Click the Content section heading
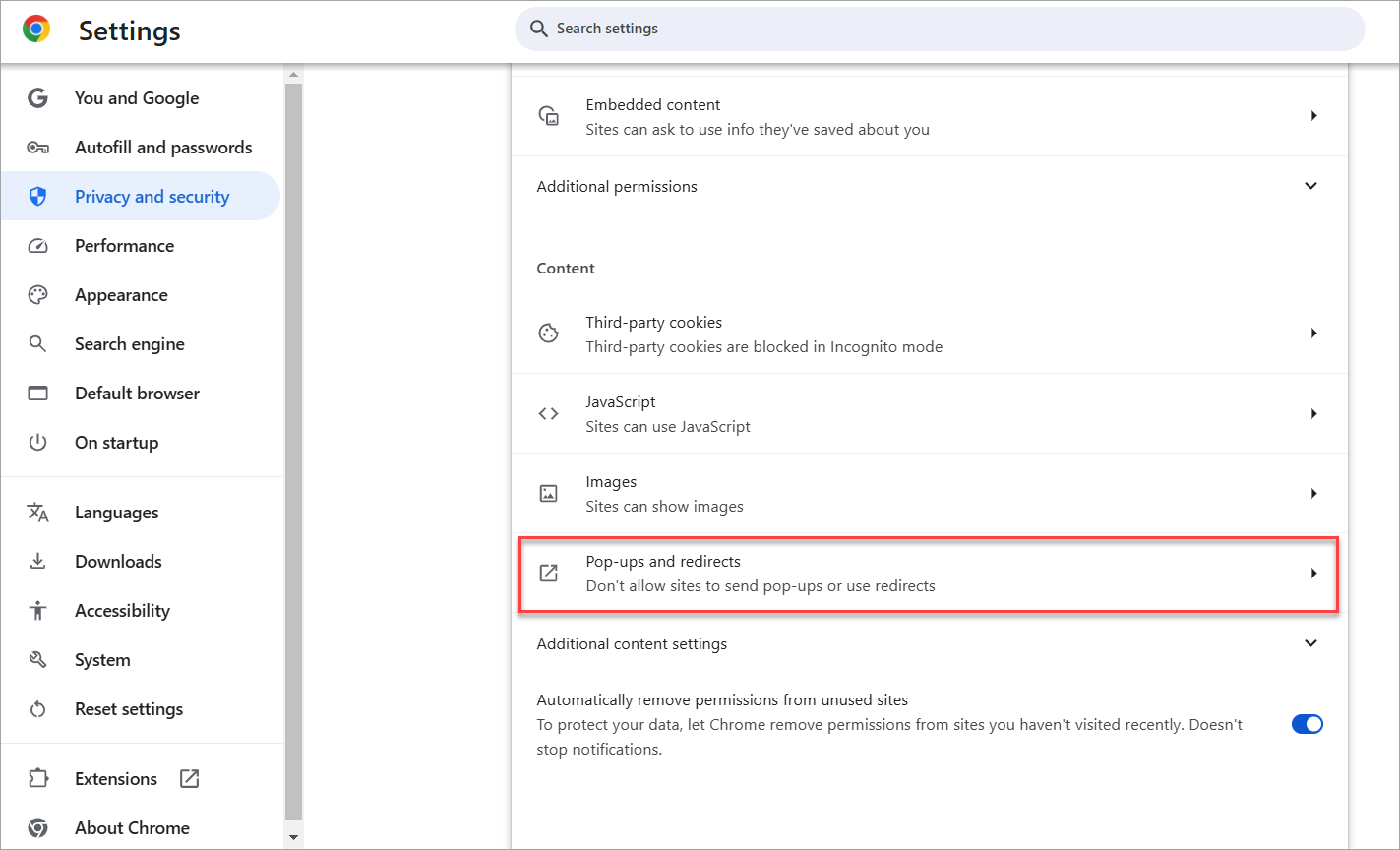The height and width of the screenshot is (850, 1400). click(566, 269)
